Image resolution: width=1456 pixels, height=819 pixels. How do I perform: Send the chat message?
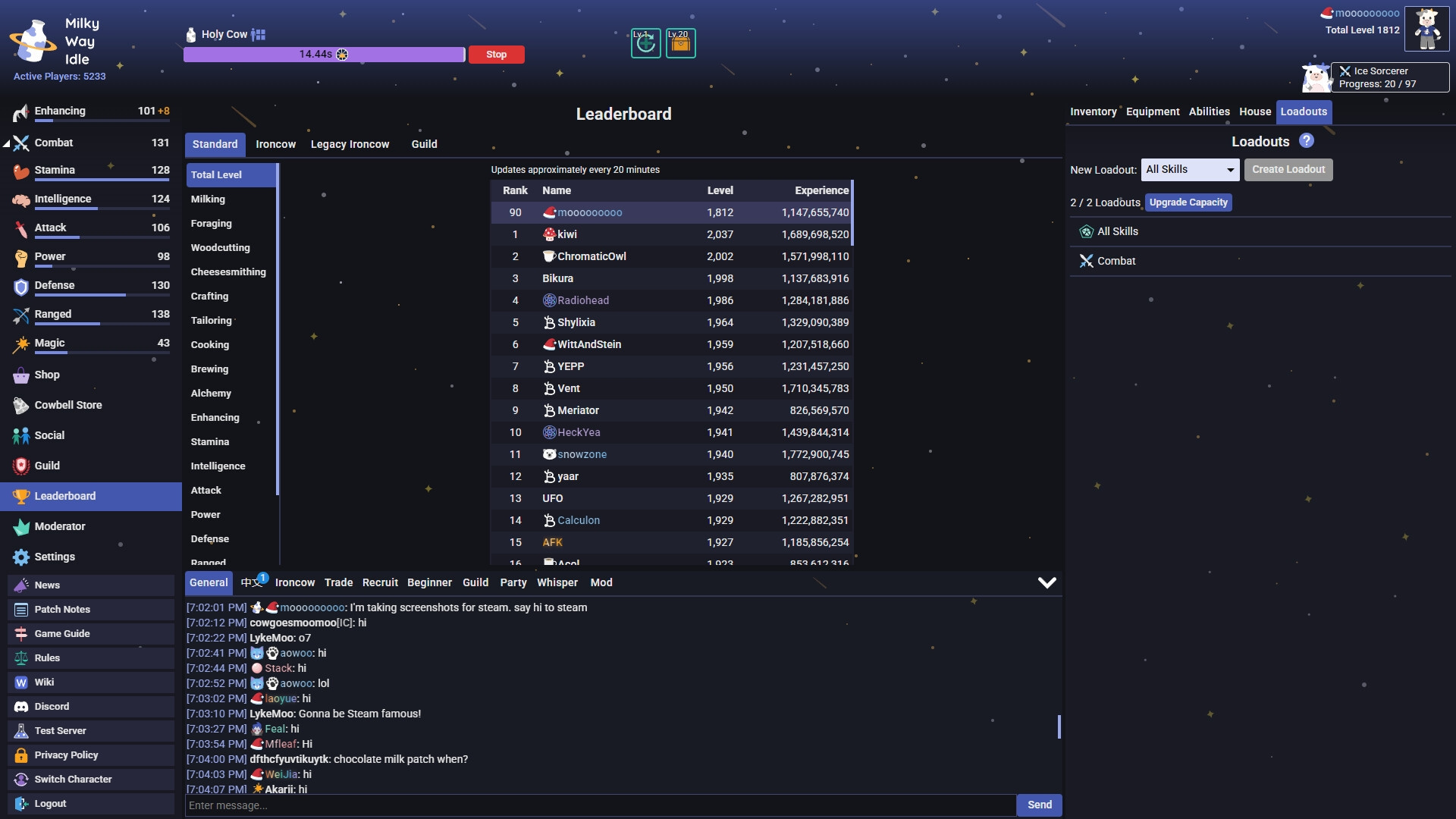[x=1039, y=805]
